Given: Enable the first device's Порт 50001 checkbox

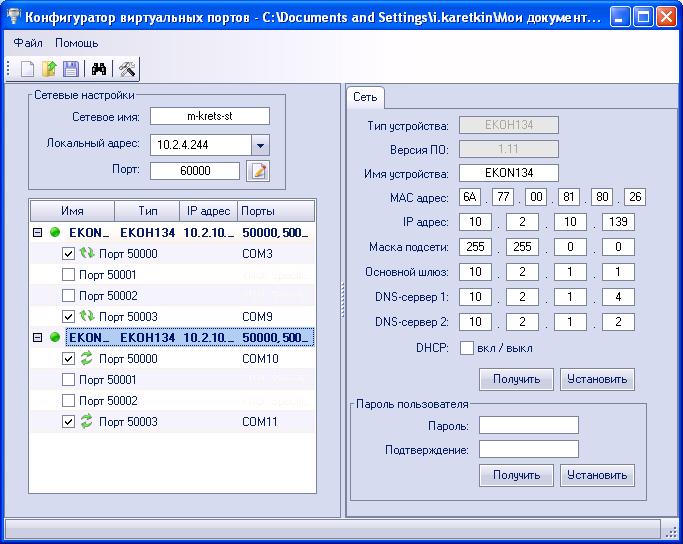Looking at the screenshot, I should [68, 275].
